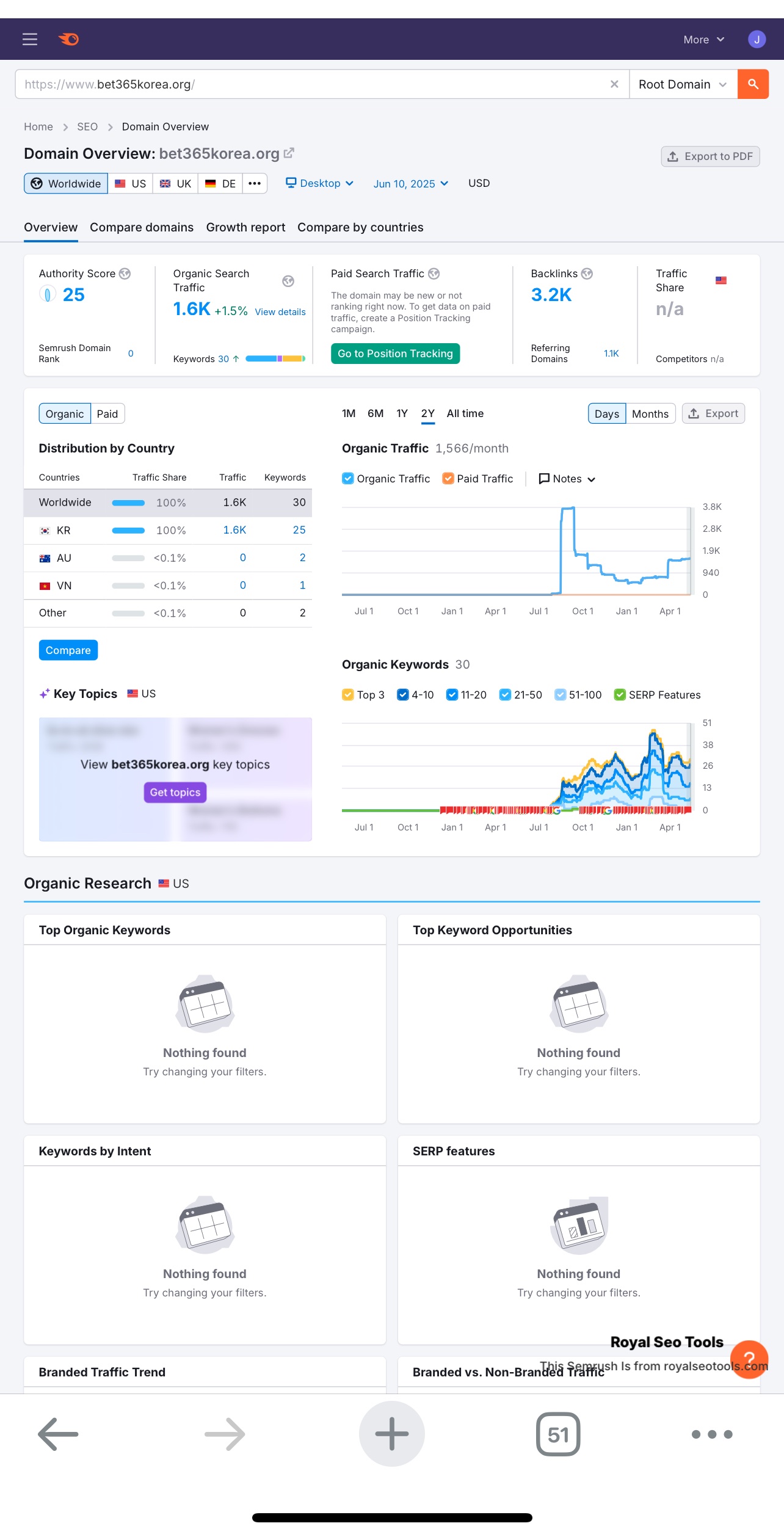Open the Root Domain dropdown
This screenshot has height=1537, width=784.
pos(683,84)
